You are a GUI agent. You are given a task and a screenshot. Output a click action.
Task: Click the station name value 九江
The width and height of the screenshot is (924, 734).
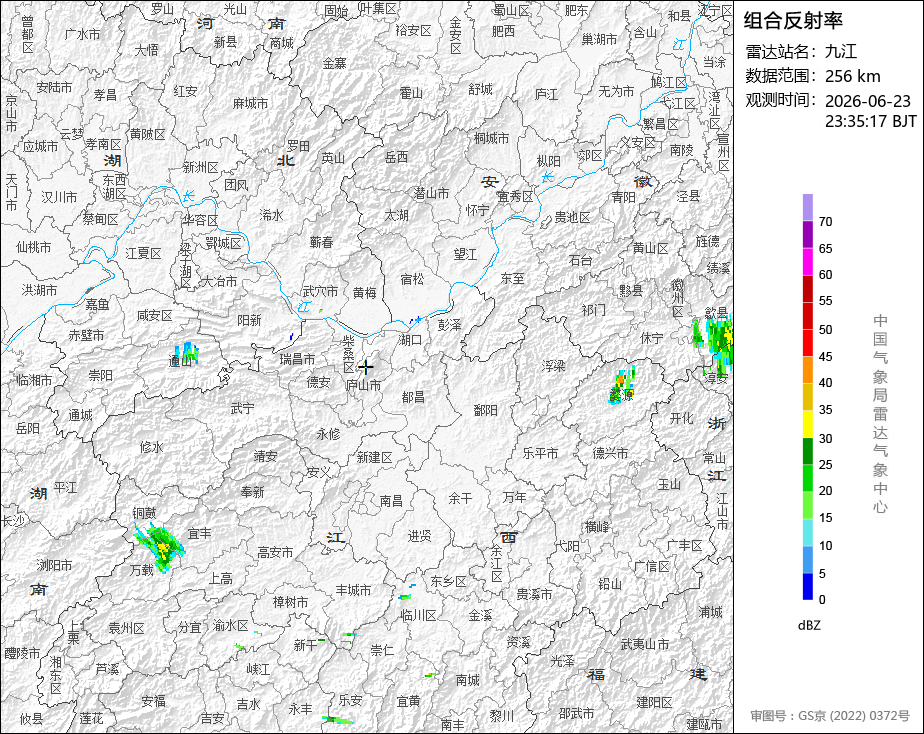(x=841, y=51)
